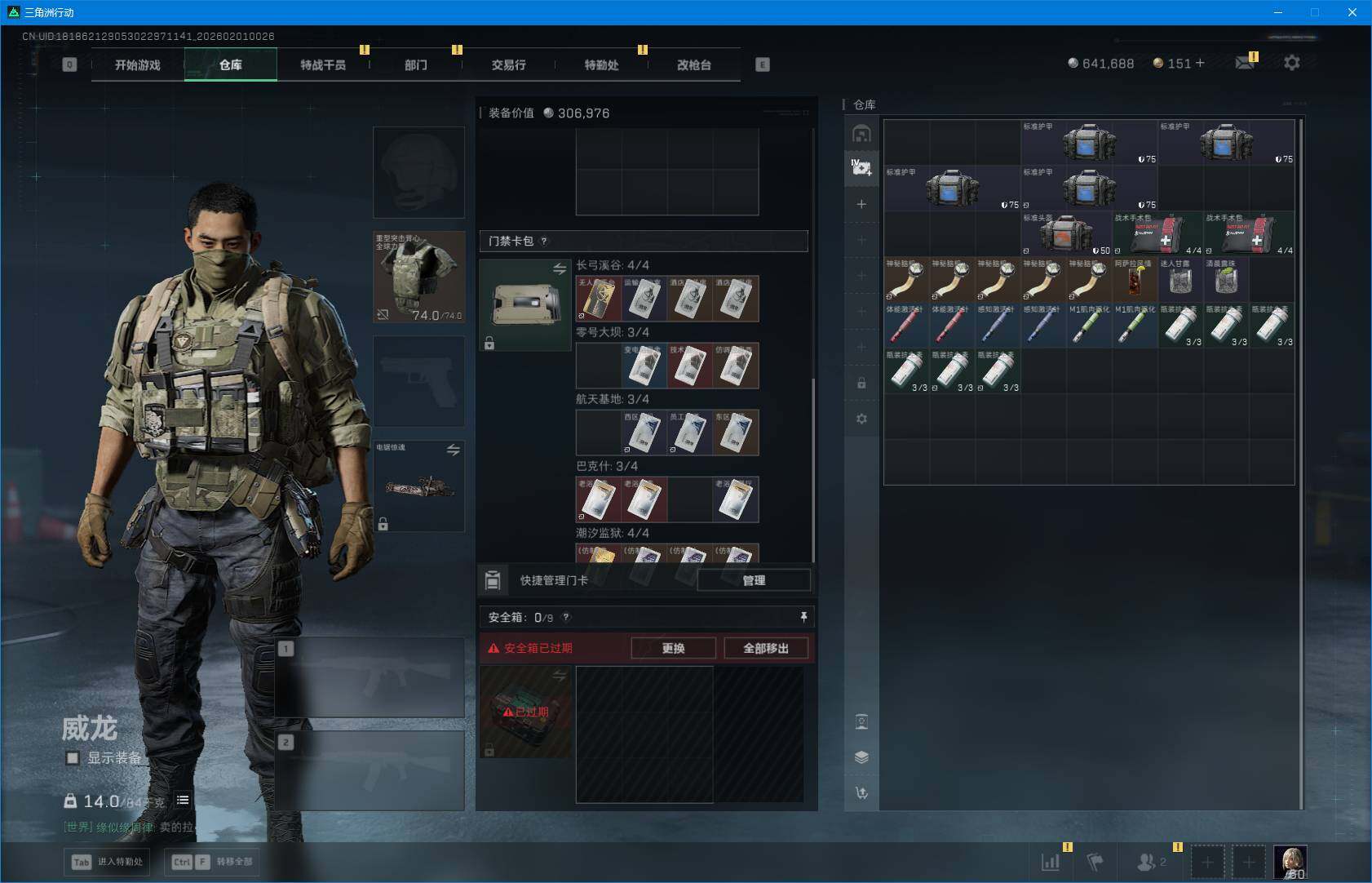Select the 电锯惊魂 weapon thumbnail

click(x=419, y=486)
